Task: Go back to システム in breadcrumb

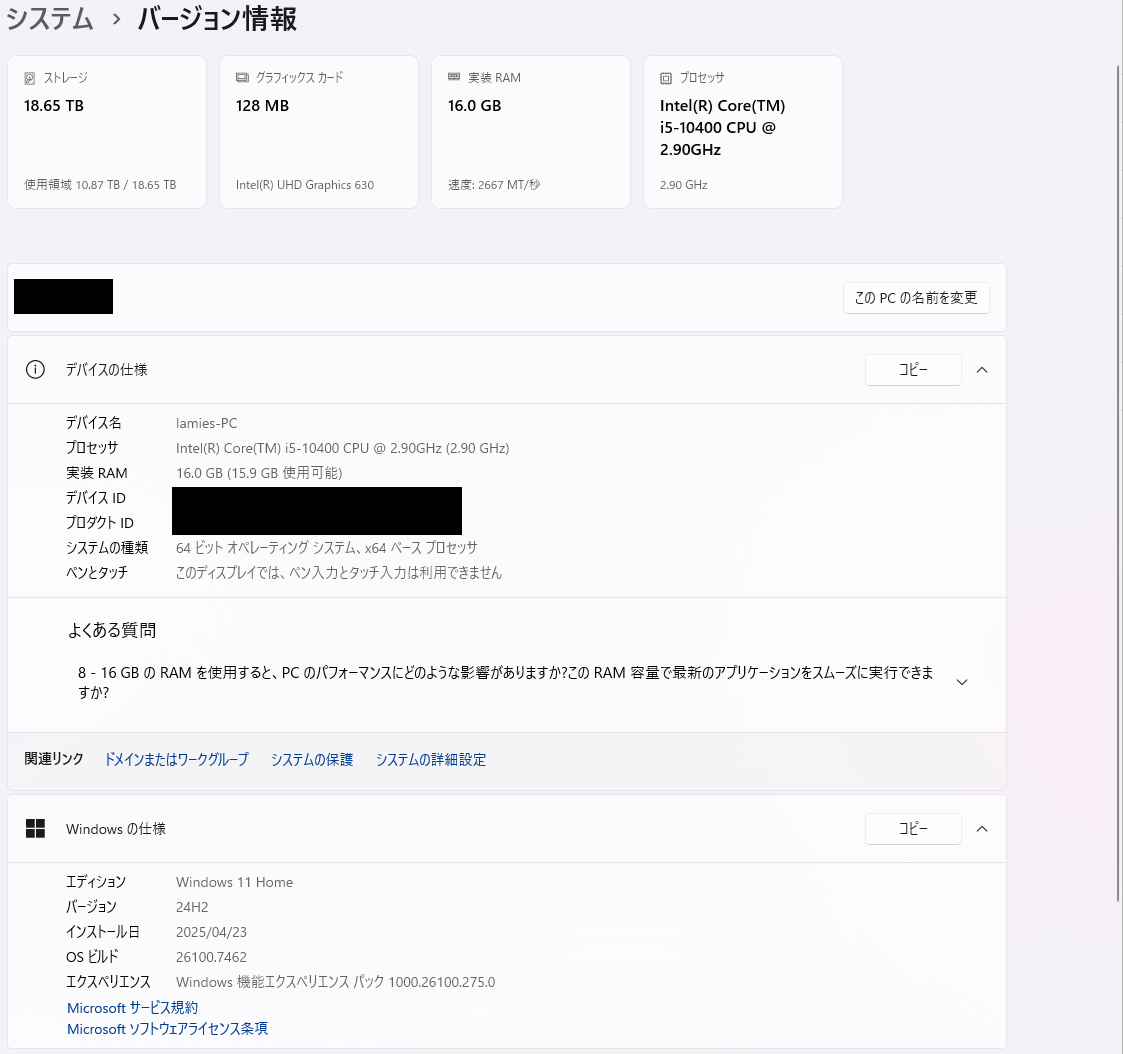Action: pyautogui.click(x=50, y=19)
